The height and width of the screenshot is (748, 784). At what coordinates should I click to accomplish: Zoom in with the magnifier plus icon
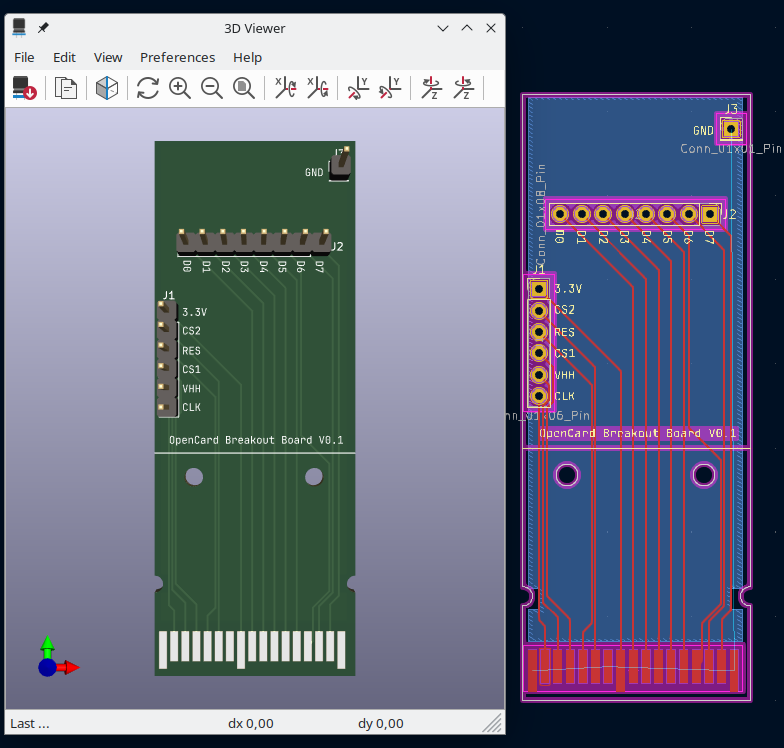click(x=180, y=88)
